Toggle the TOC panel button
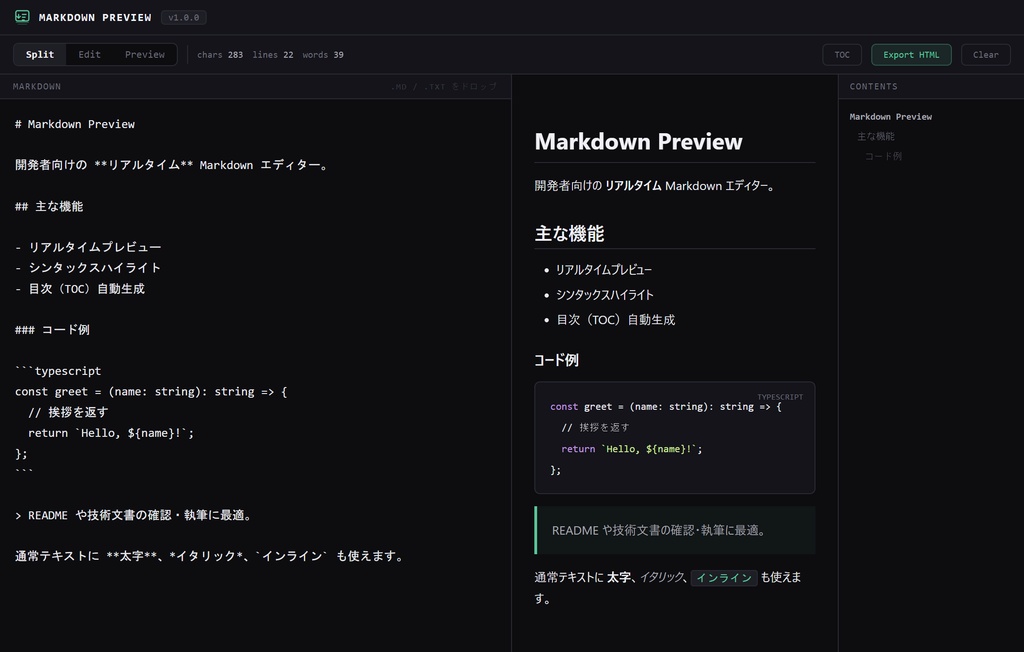 click(x=842, y=55)
